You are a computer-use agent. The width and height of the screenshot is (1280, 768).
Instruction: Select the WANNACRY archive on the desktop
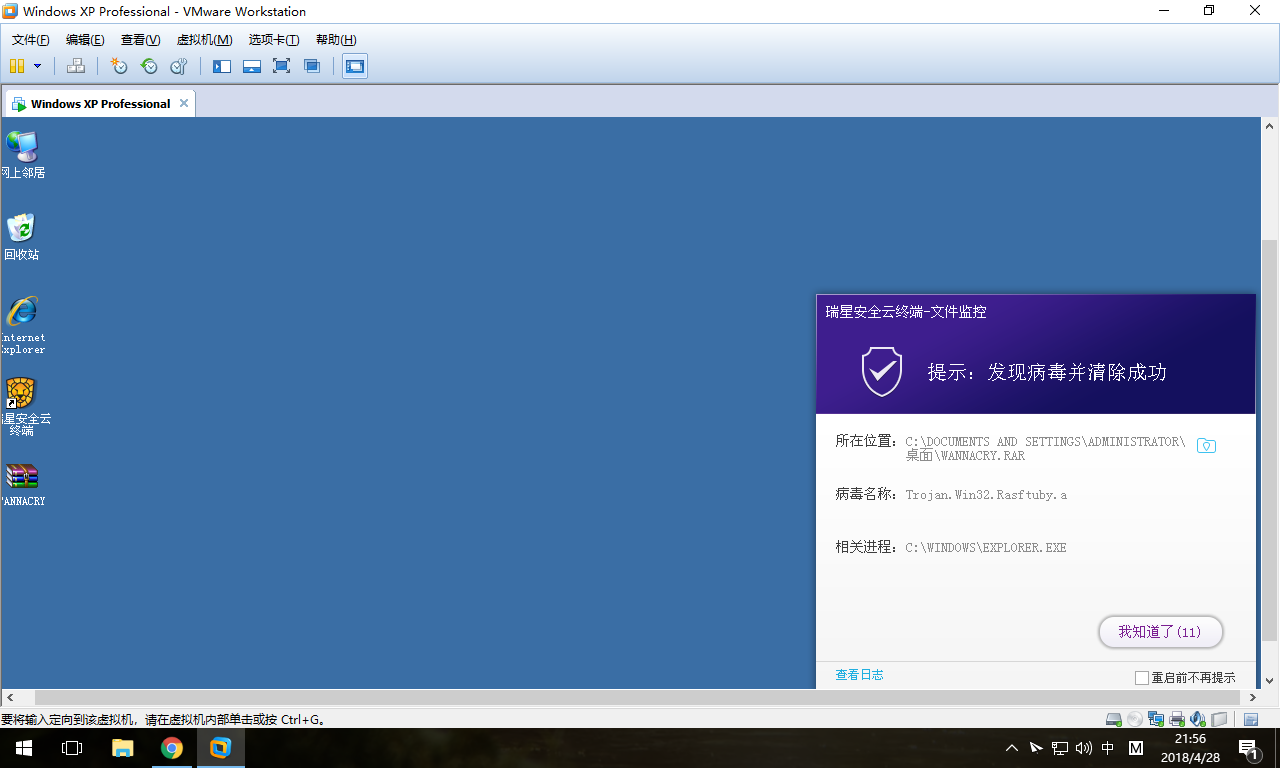(22, 485)
